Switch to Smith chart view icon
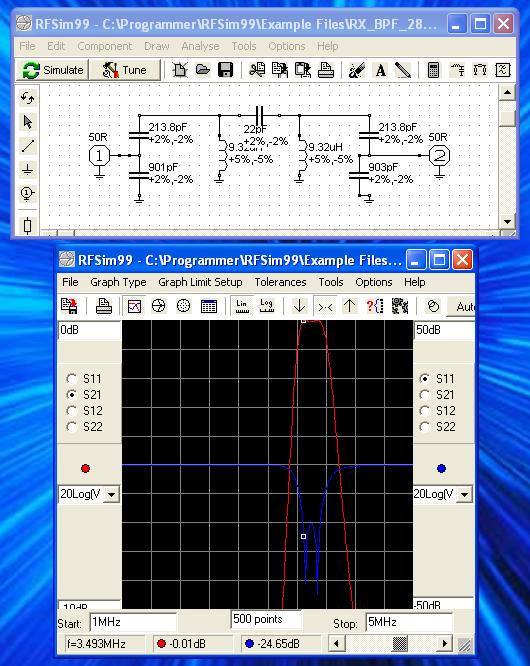The width and height of the screenshot is (530, 666). 158,306
